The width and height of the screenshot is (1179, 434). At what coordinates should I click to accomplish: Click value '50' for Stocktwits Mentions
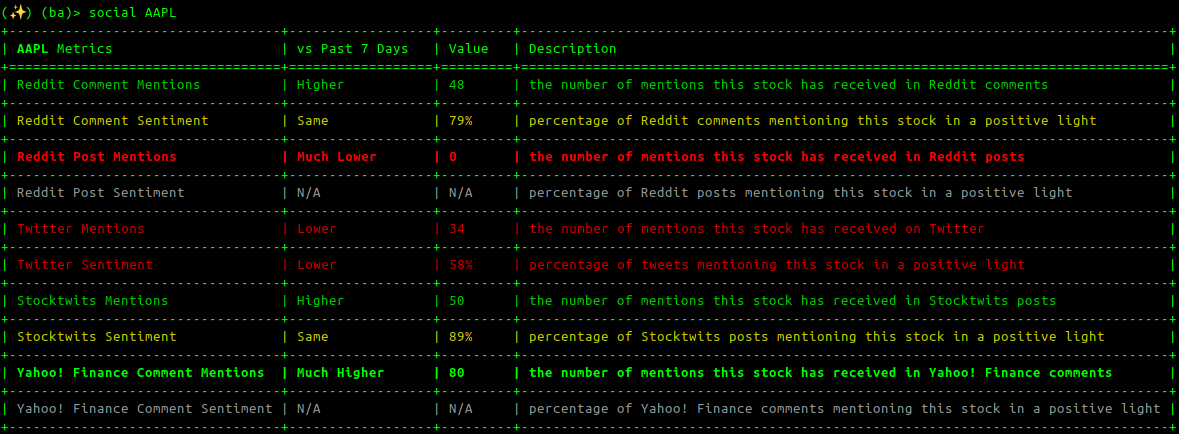point(456,301)
